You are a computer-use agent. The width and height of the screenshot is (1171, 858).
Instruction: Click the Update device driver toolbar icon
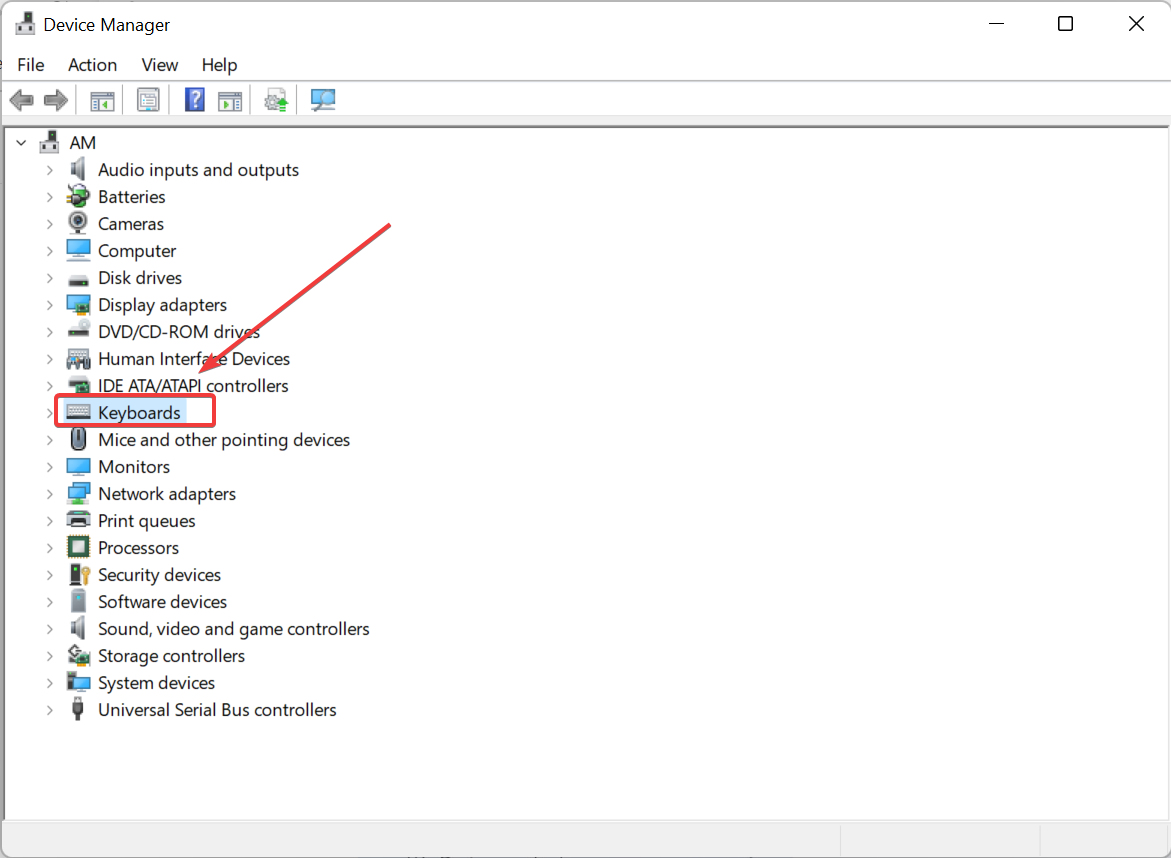click(276, 100)
